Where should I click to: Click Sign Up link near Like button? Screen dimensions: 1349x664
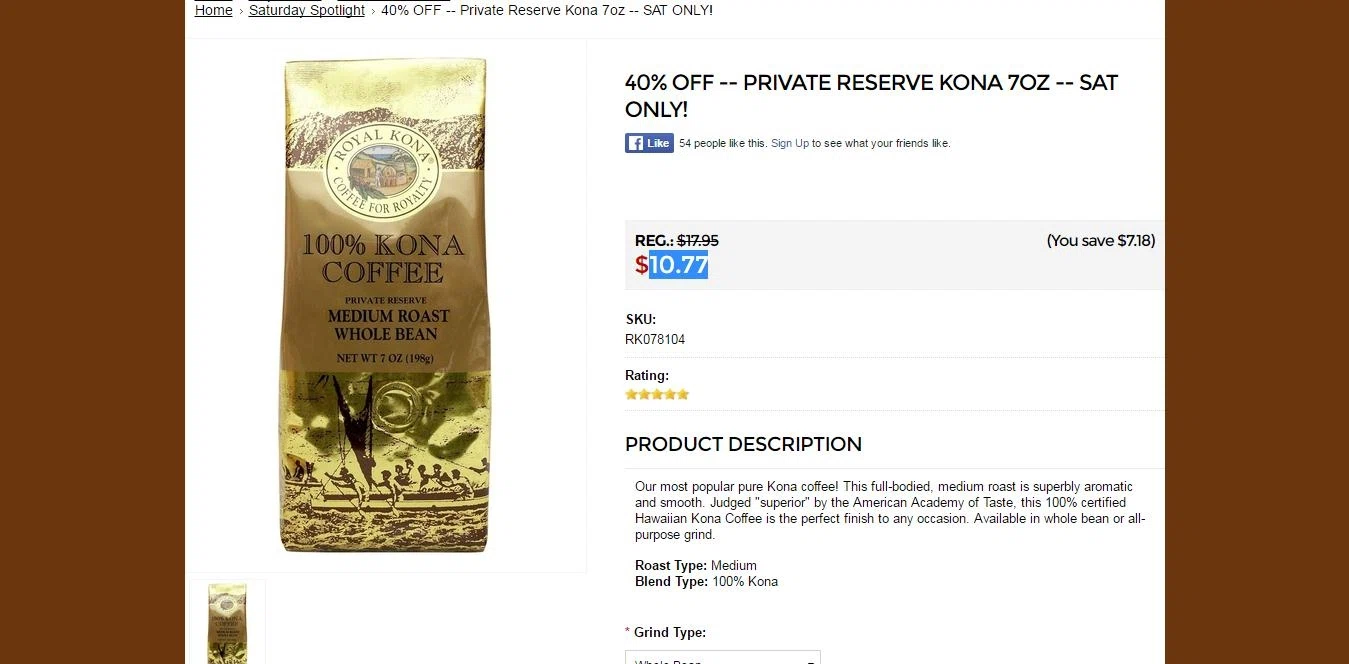790,143
